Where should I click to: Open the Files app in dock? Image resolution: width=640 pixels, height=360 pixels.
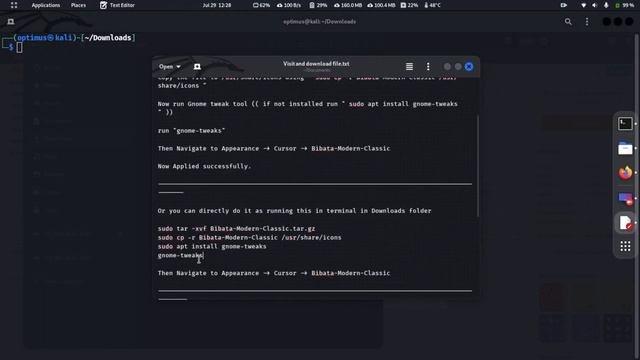(625, 149)
